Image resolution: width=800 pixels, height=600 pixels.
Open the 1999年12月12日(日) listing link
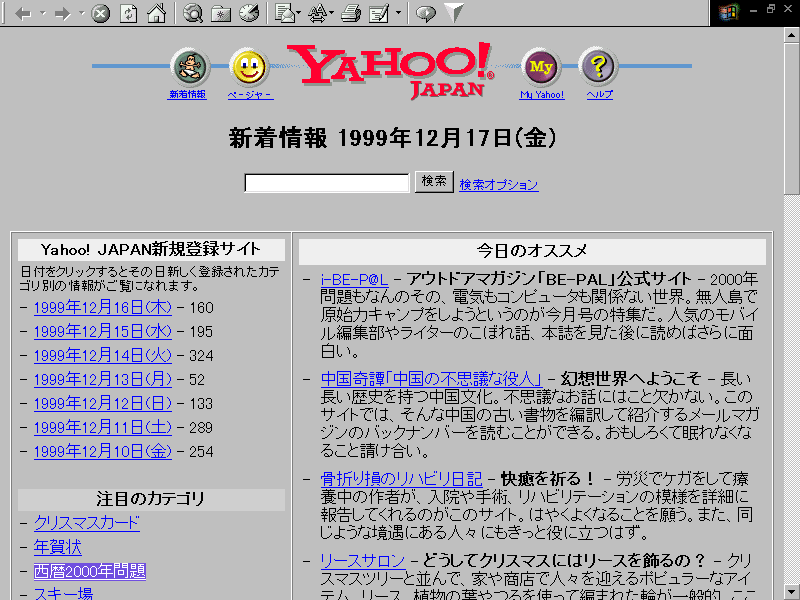[x=103, y=404]
